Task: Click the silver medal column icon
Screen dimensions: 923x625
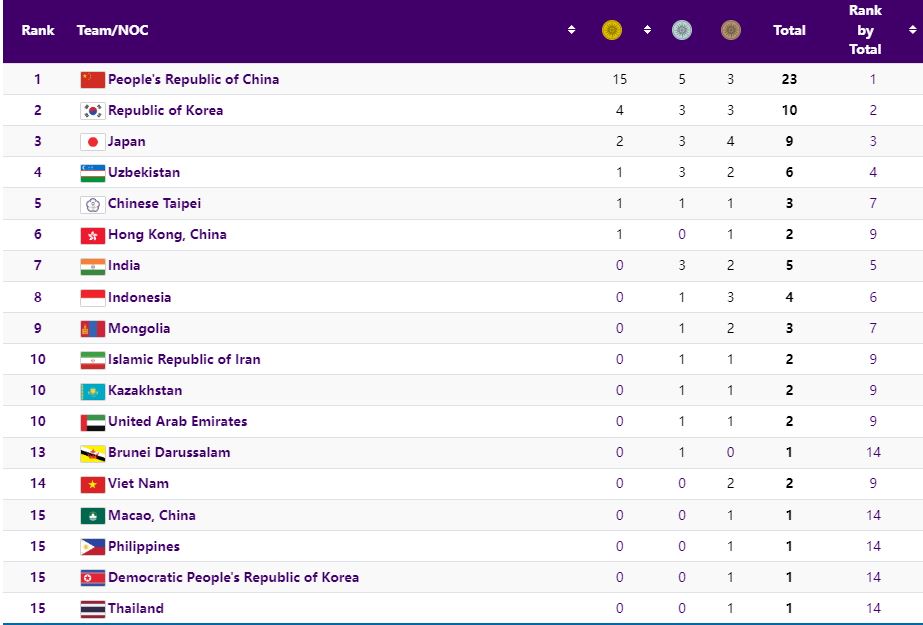Action: coord(682,30)
